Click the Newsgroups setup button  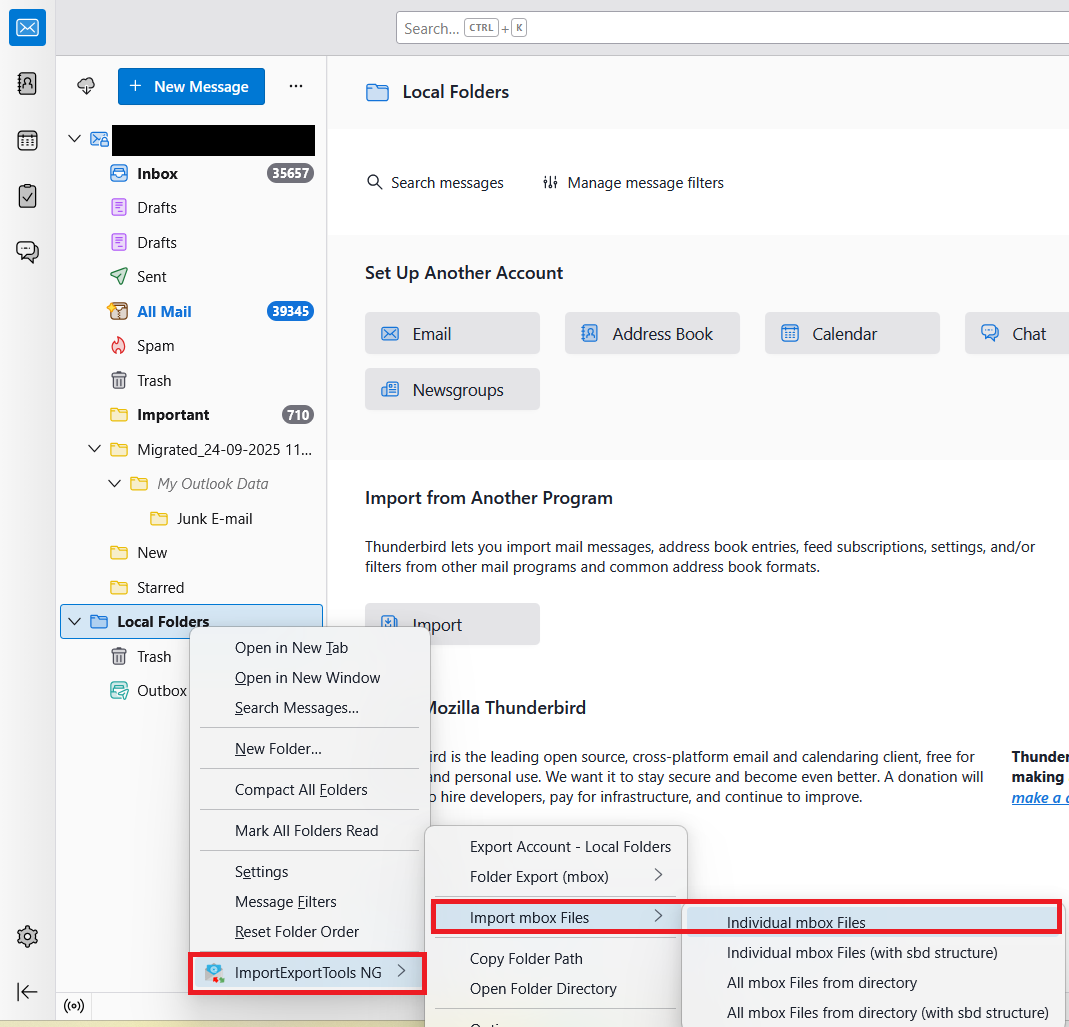point(452,389)
